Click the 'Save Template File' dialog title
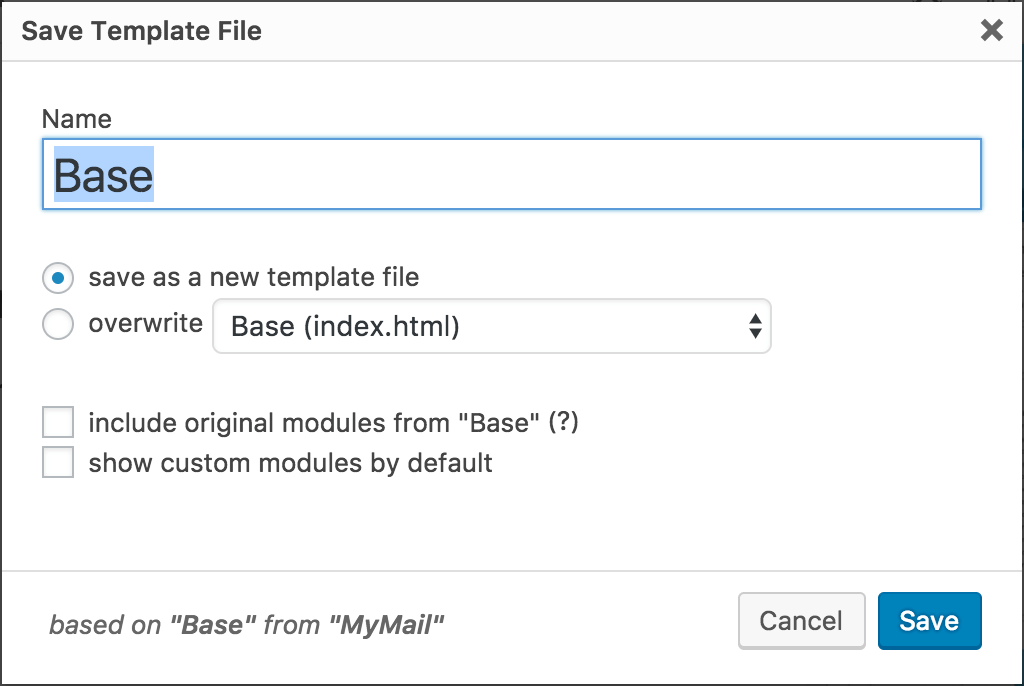The width and height of the screenshot is (1024, 686). [x=141, y=31]
